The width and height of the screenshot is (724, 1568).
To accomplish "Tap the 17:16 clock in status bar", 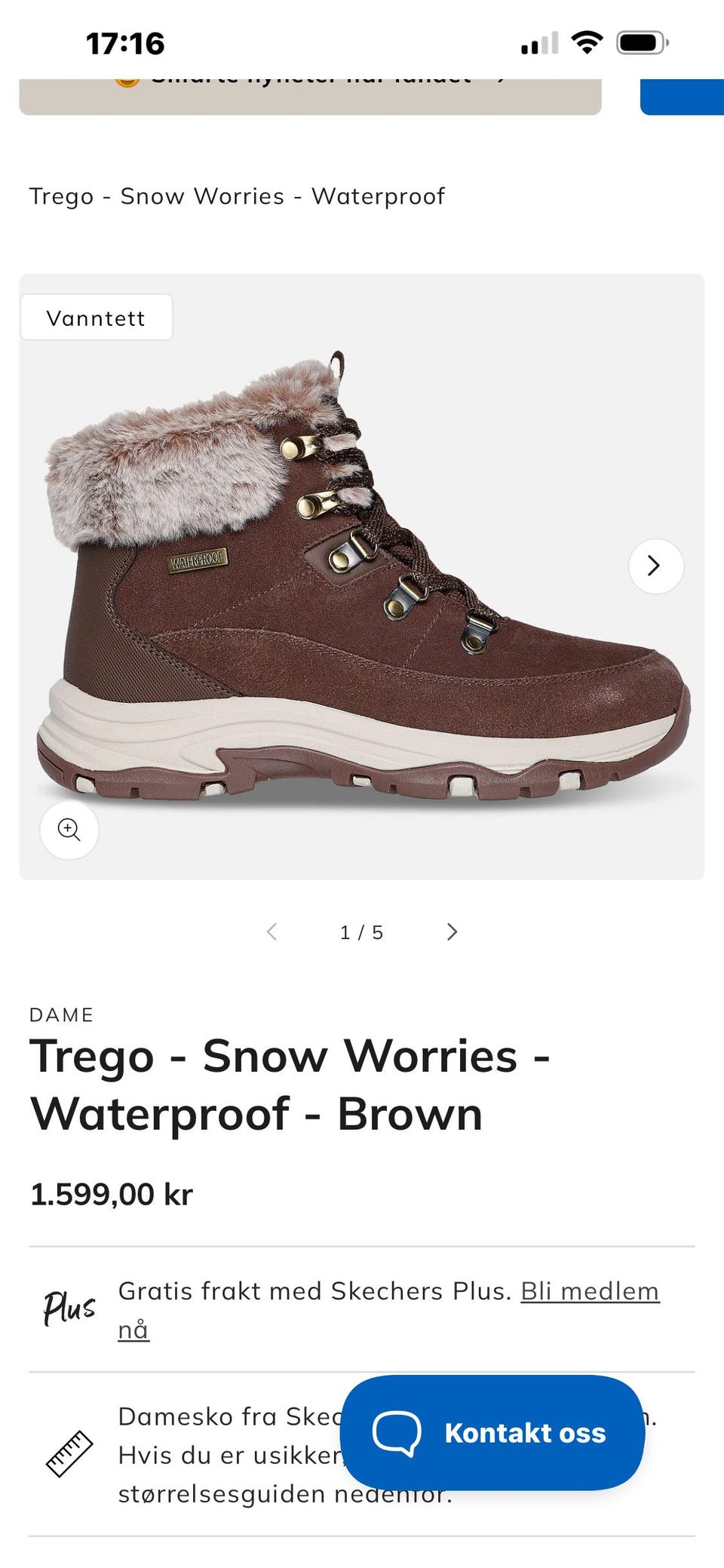I will point(125,43).
